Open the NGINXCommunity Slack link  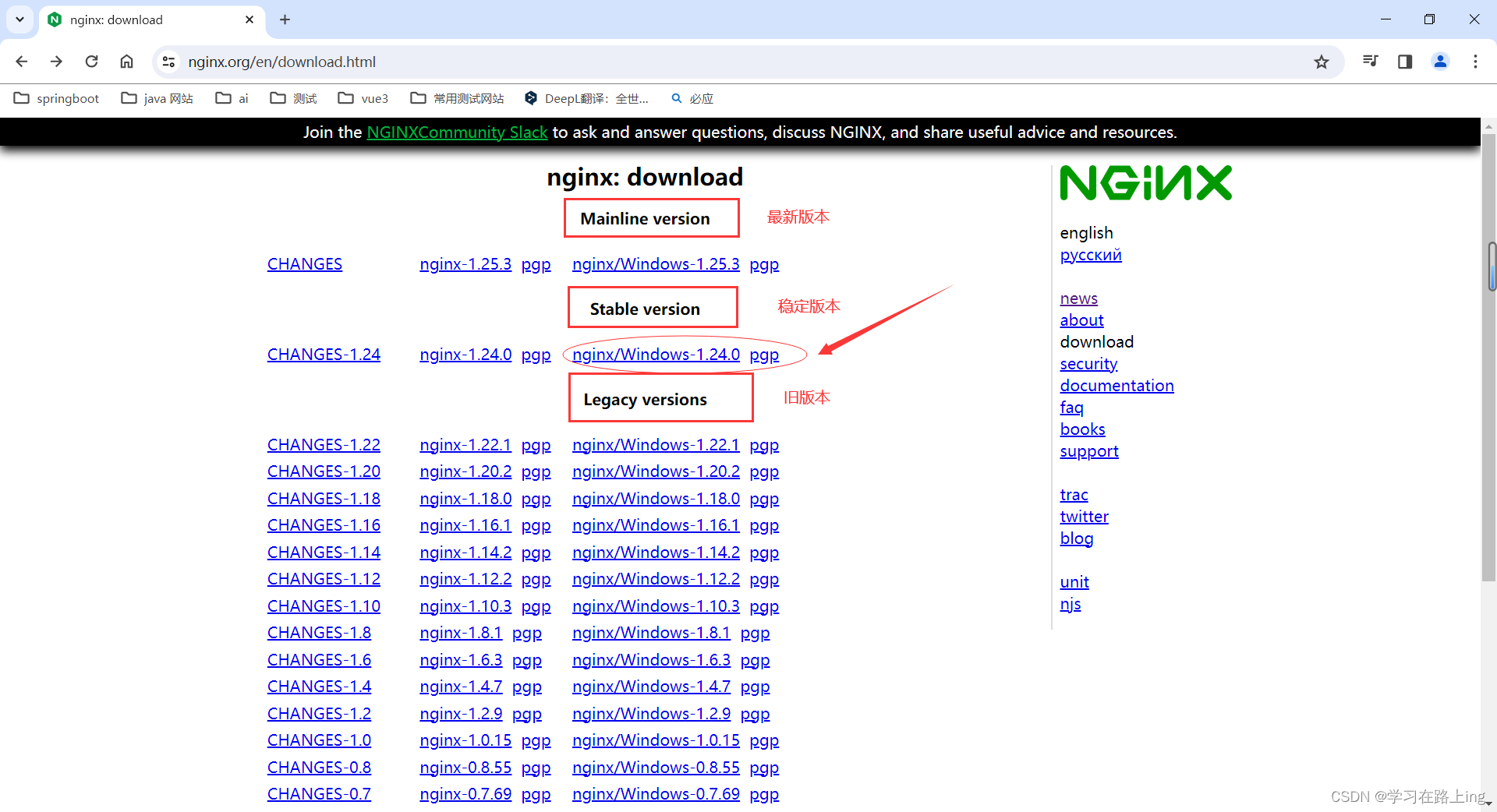point(457,132)
